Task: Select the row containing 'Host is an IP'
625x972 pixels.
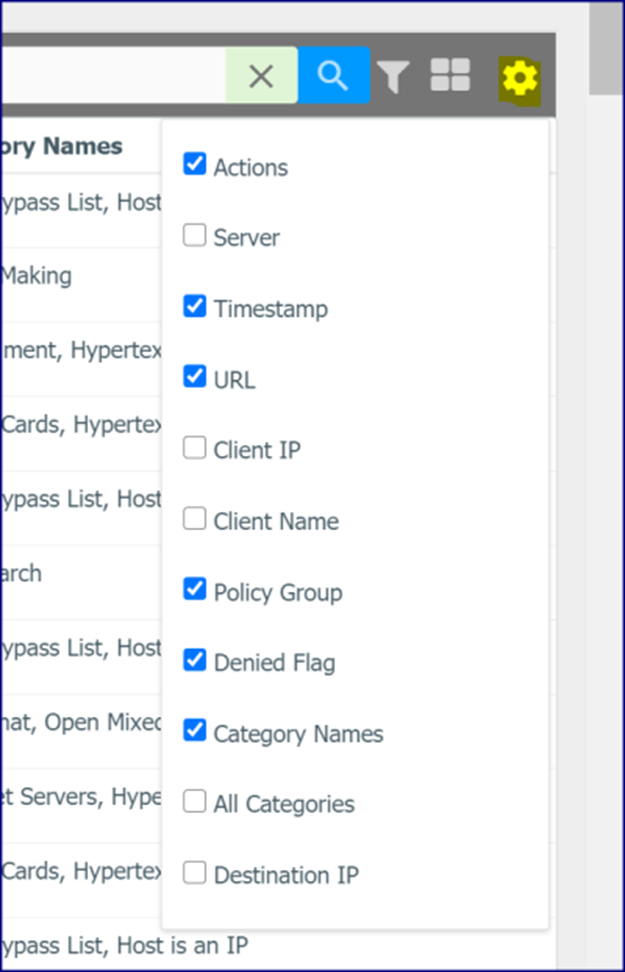Action: (x=278, y=945)
